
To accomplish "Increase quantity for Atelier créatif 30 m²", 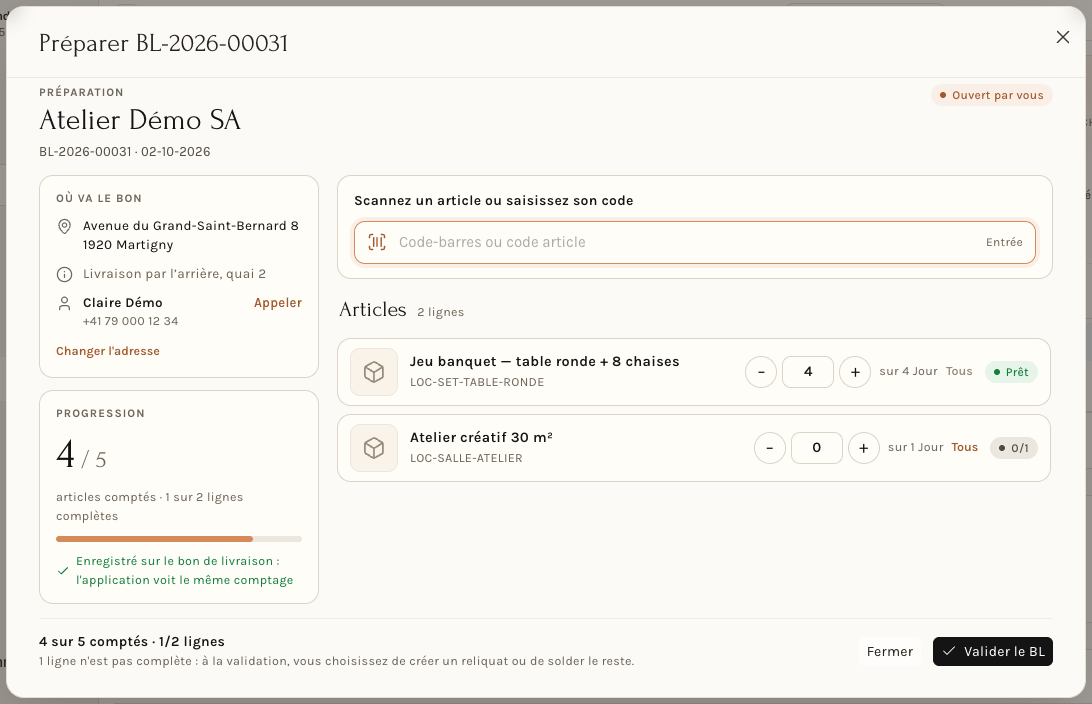I will point(864,448).
